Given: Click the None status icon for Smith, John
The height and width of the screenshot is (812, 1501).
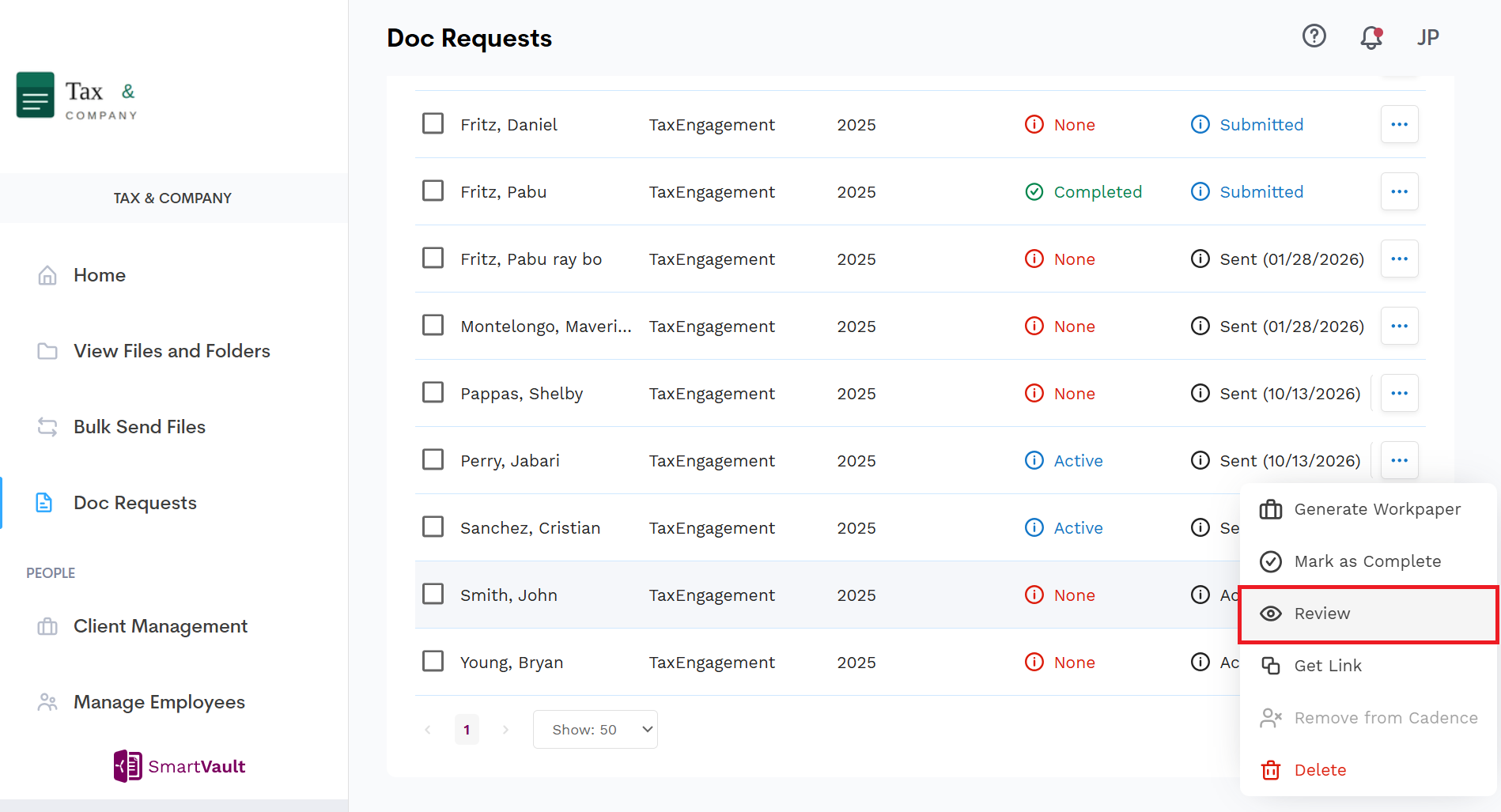Looking at the screenshot, I should [1034, 595].
